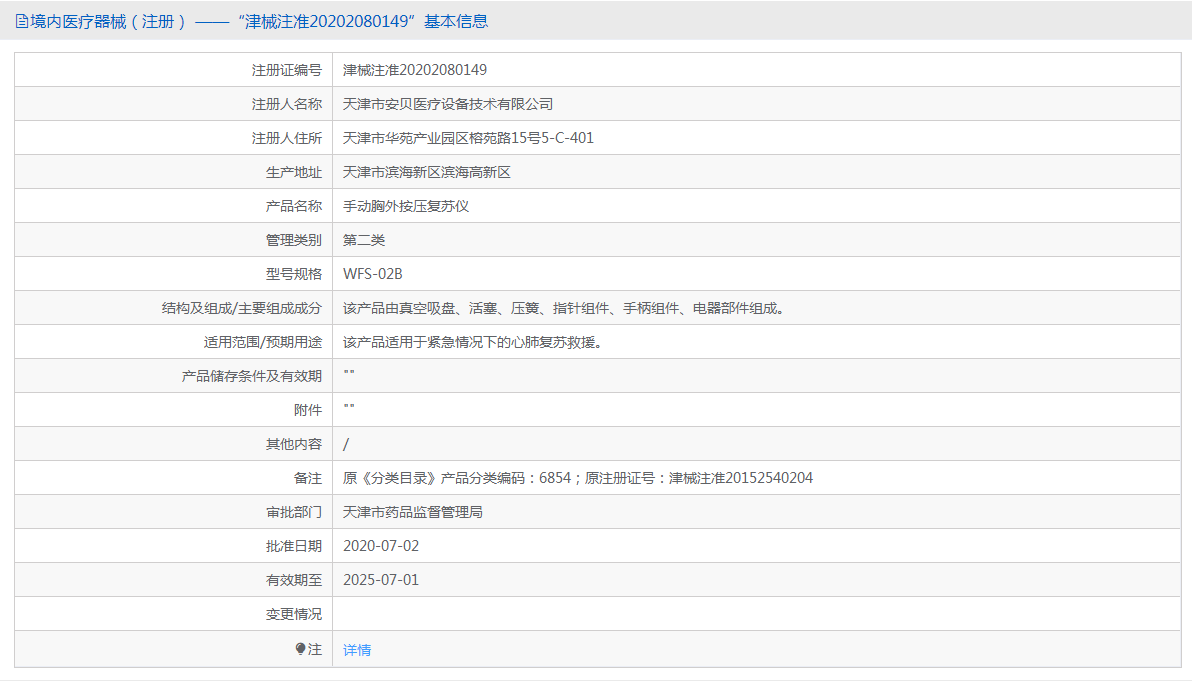Screen dimensions: 1192x686
Task: Click the 产品储存条件及有效期 label
Action: (x=252, y=376)
